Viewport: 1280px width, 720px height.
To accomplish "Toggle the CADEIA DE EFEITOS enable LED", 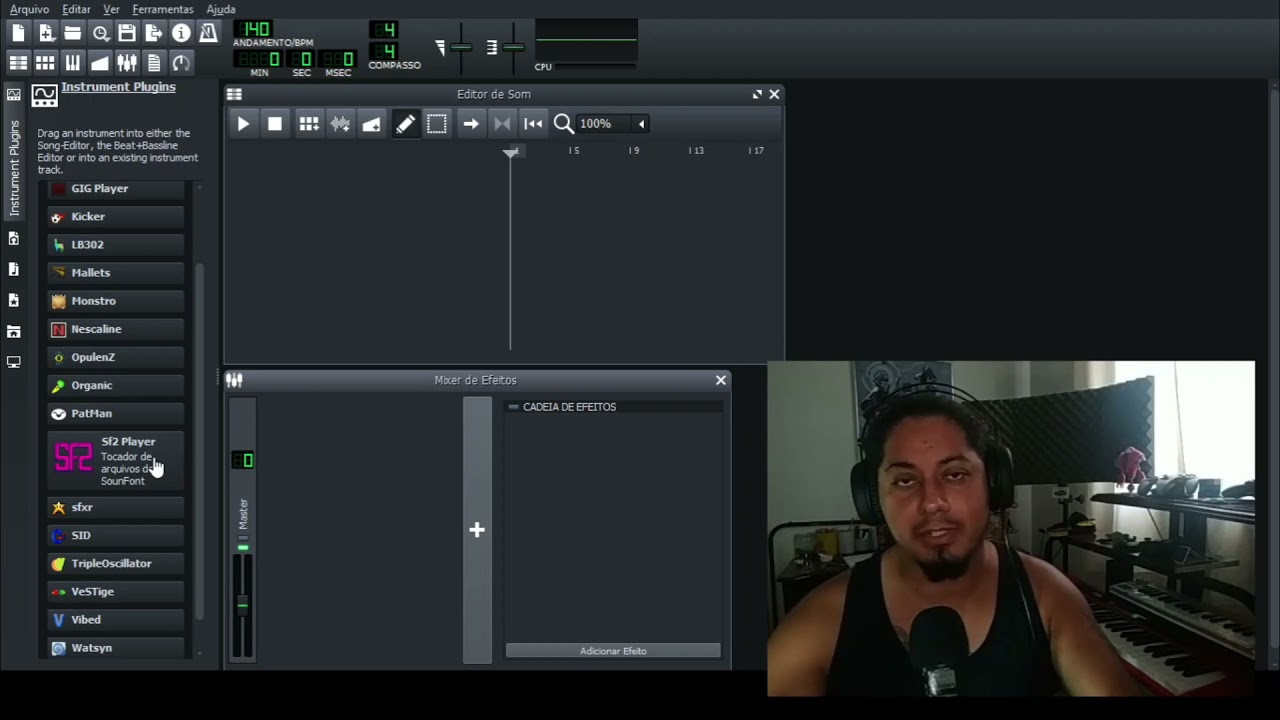I will pyautogui.click(x=513, y=407).
